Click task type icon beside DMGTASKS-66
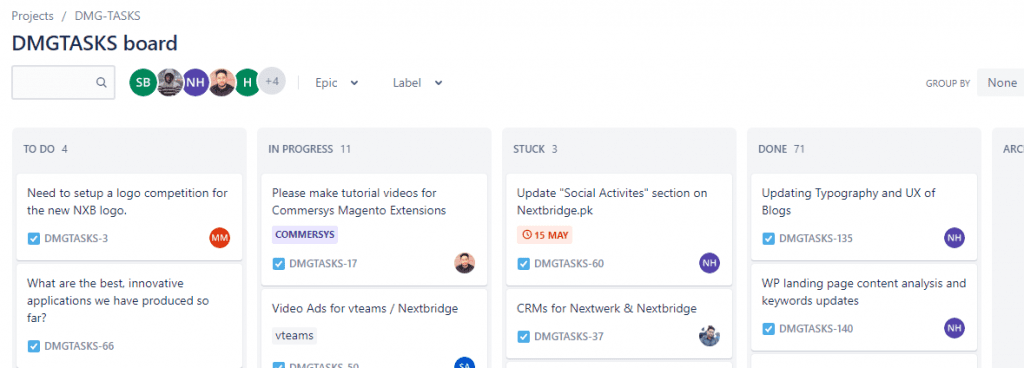 (x=34, y=346)
